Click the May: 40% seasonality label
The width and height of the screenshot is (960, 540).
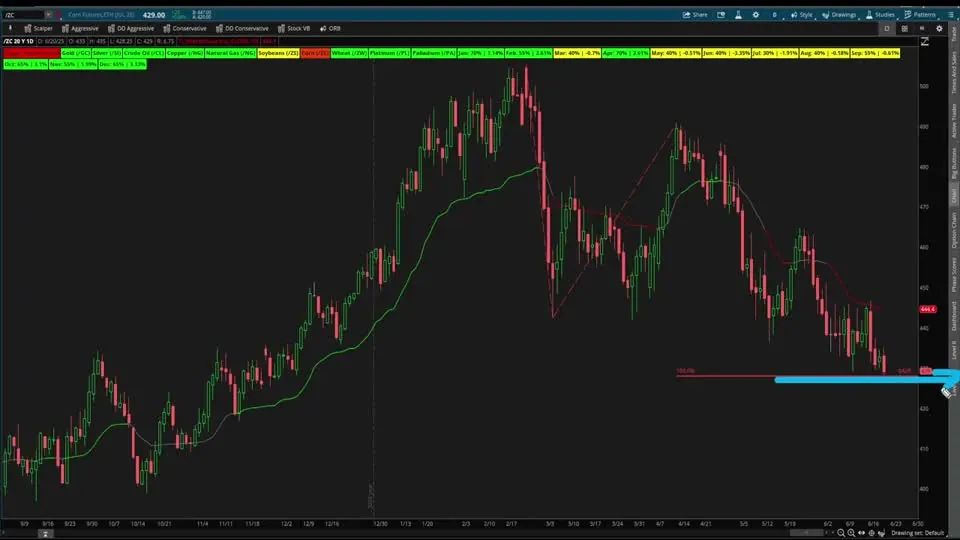676,53
